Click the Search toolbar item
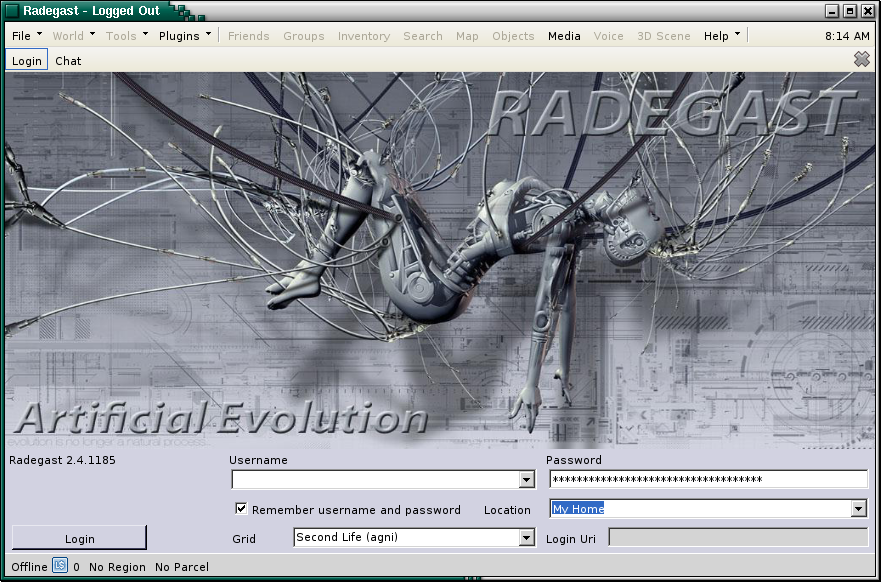Screen dimensions: 881x582 [x=423, y=36]
